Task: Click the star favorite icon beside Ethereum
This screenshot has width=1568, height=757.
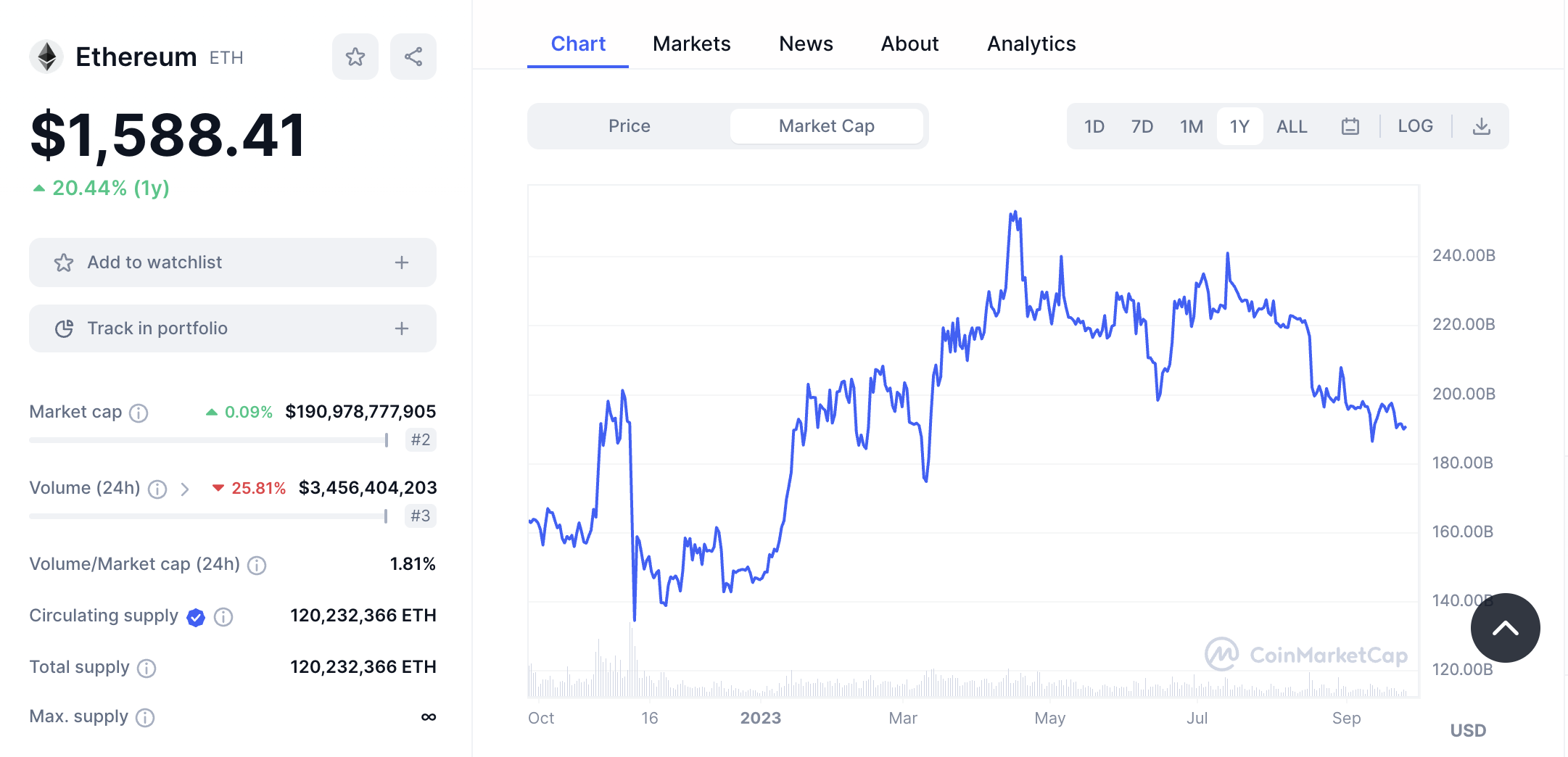Action: point(355,57)
